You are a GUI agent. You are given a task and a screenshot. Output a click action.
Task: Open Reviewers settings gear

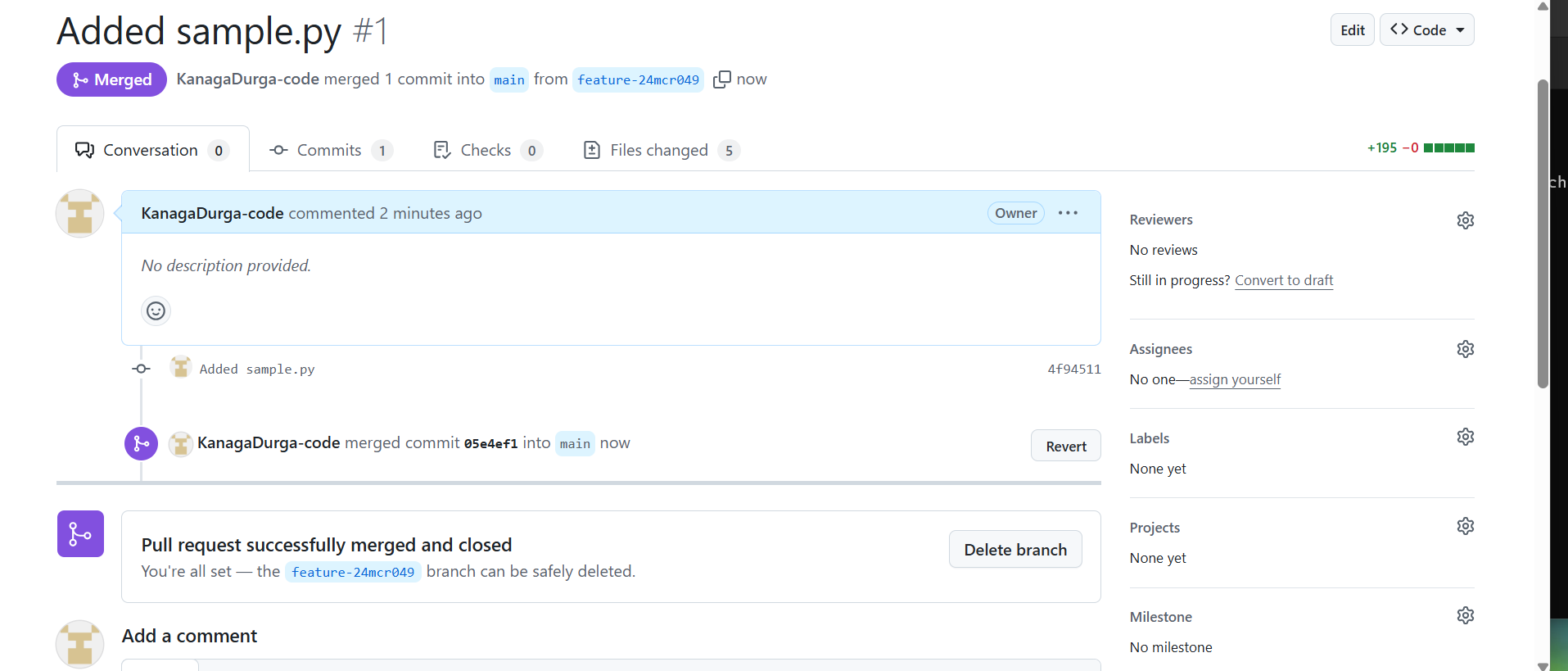tap(1465, 220)
